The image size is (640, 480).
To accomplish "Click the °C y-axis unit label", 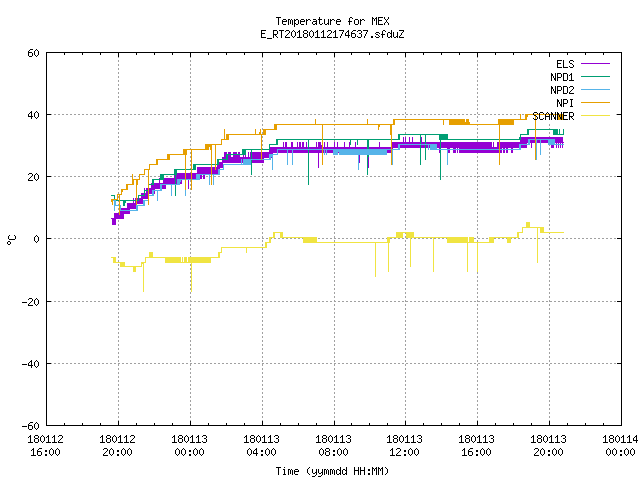I will point(11,240).
